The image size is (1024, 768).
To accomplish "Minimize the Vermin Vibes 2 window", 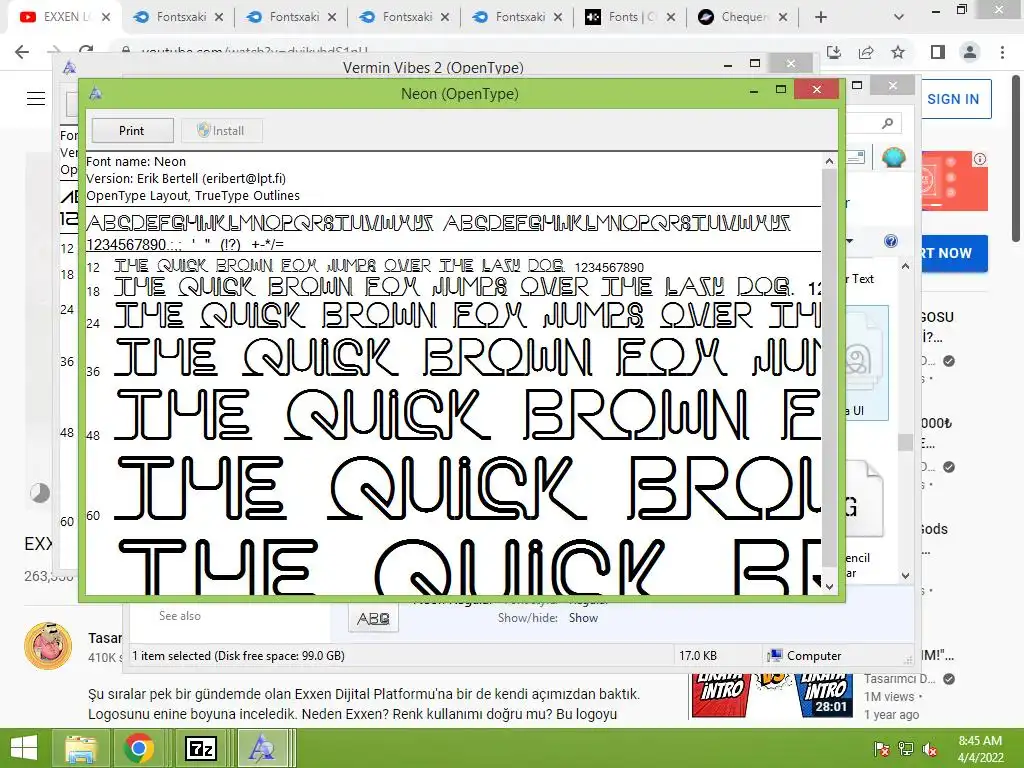I will [728, 63].
